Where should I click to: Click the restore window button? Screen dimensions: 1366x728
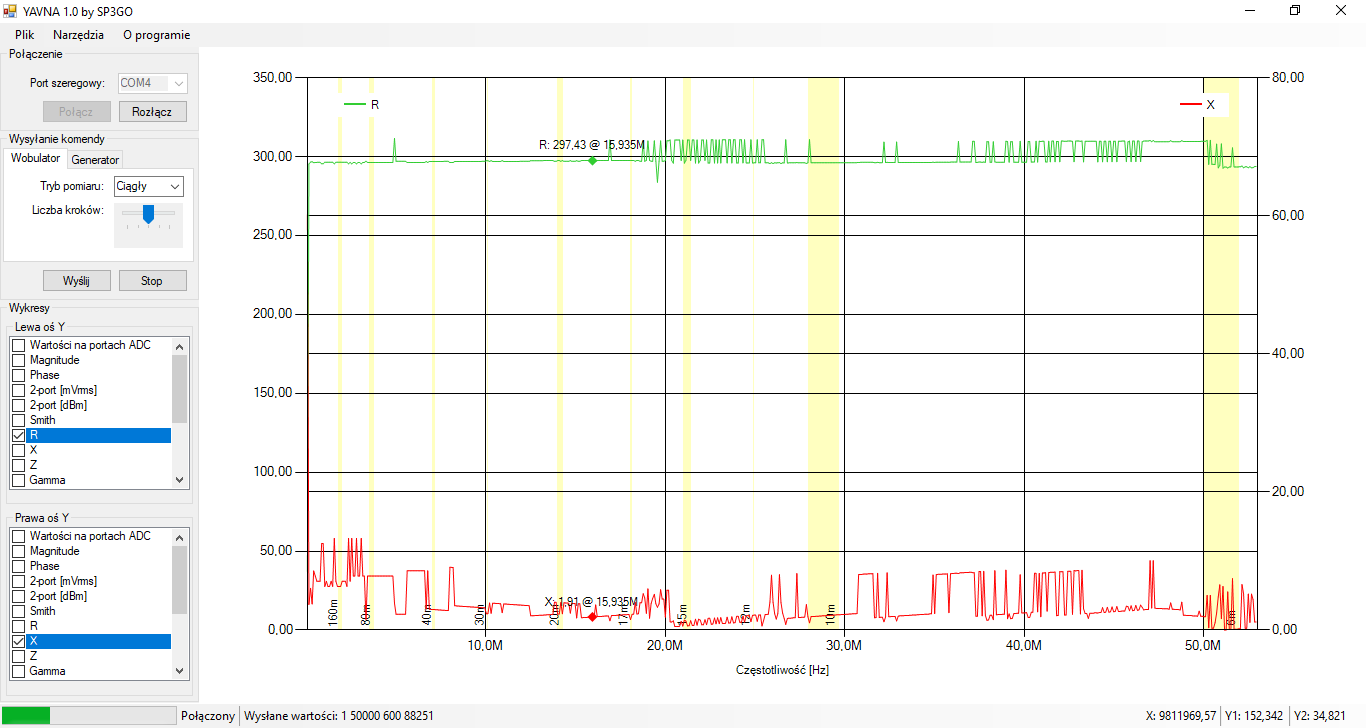(x=1295, y=11)
